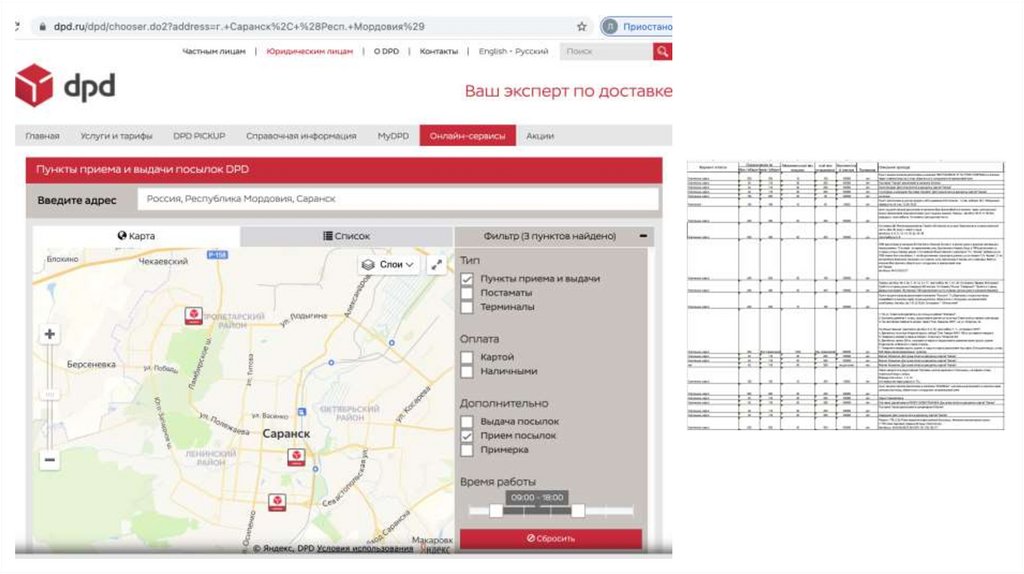
Task: Expand map to fullscreen
Action: click(x=437, y=265)
